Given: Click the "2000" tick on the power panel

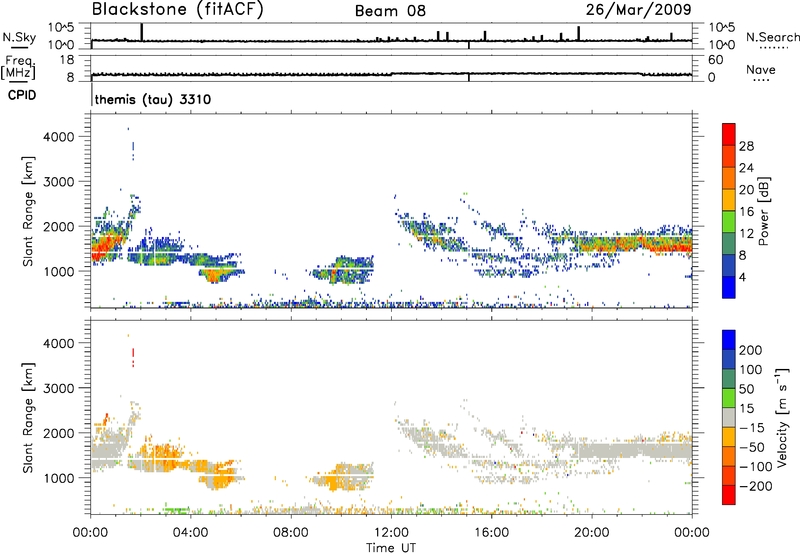Looking at the screenshot, I should [58, 226].
